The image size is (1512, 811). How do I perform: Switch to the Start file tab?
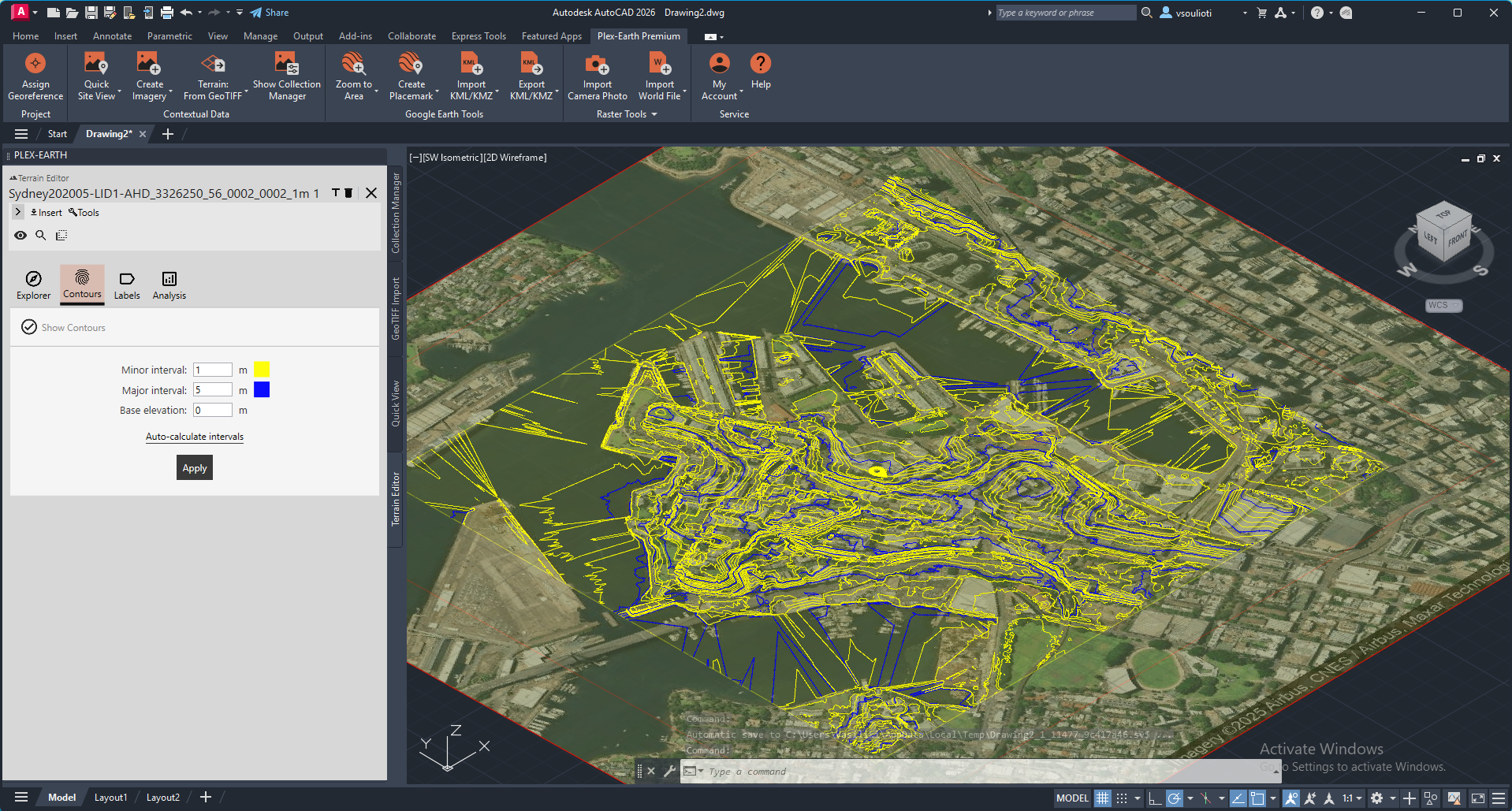58,134
